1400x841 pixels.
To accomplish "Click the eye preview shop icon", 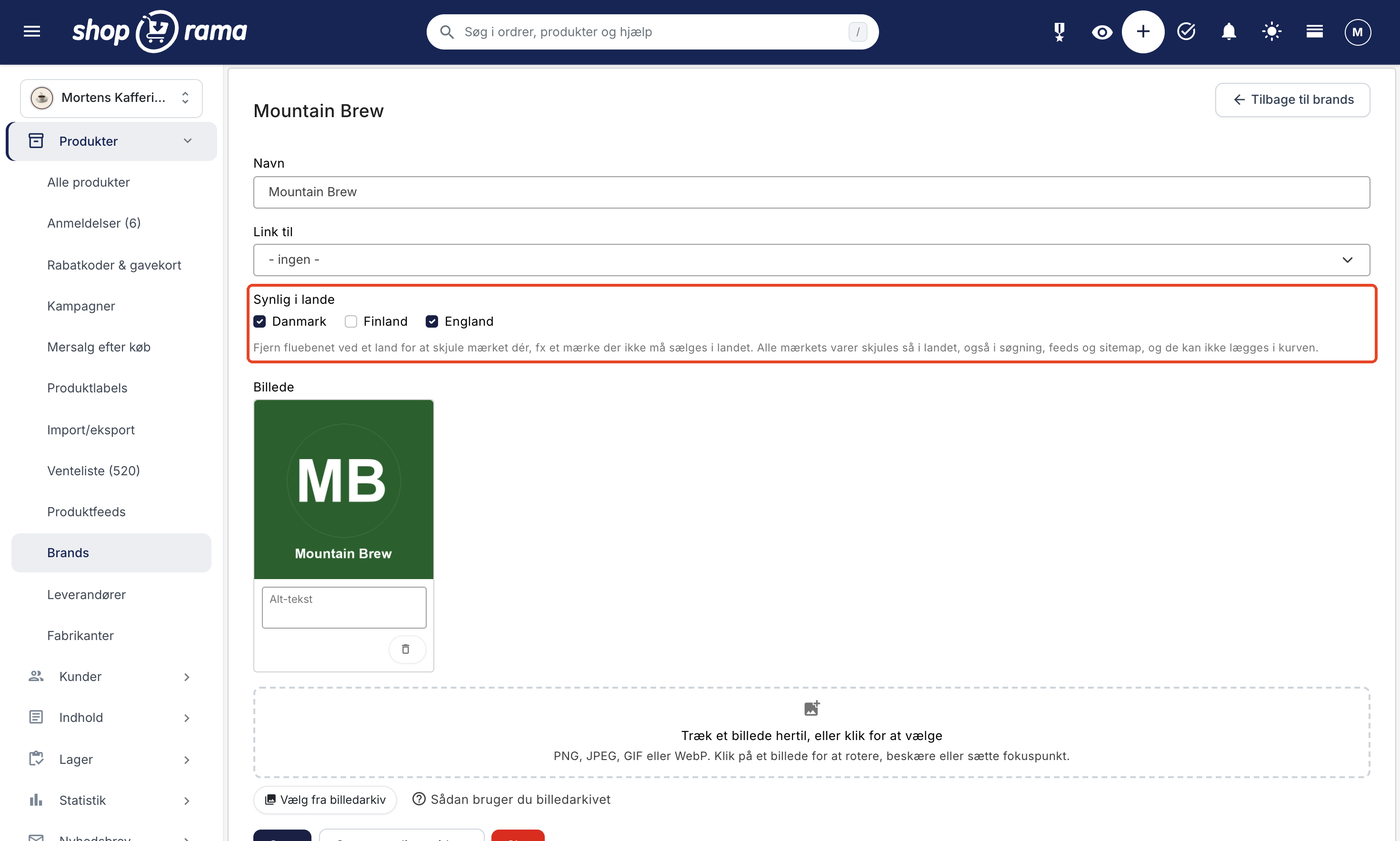I will tap(1102, 32).
